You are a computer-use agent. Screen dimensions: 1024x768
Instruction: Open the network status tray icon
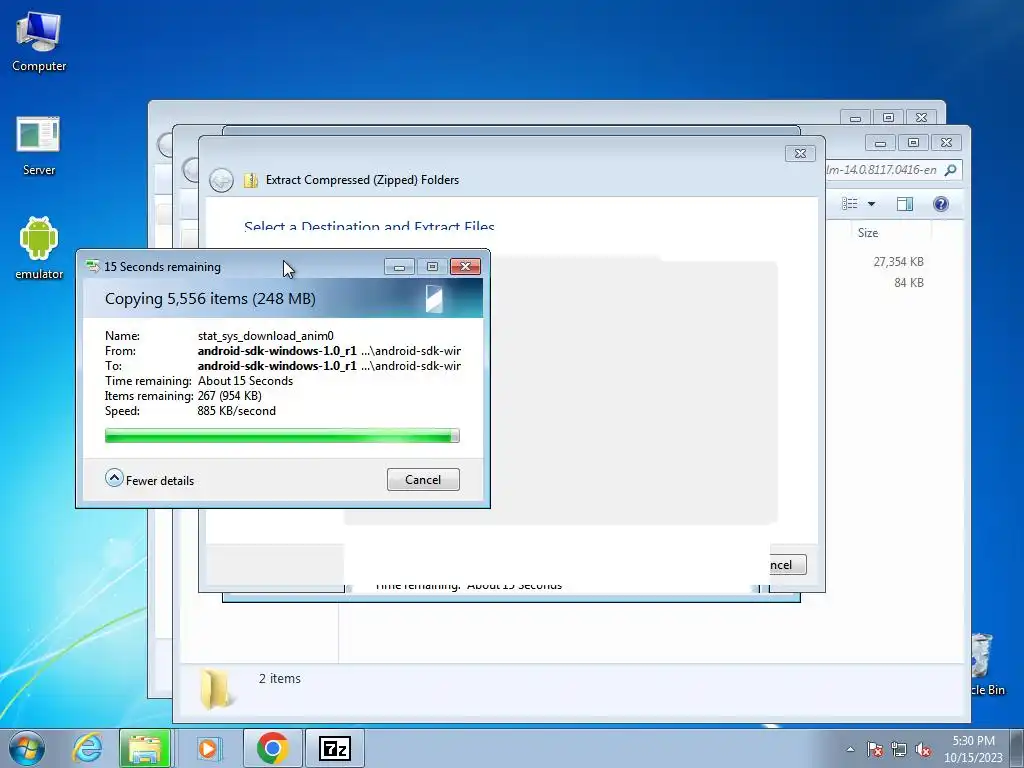pyautogui.click(x=899, y=749)
